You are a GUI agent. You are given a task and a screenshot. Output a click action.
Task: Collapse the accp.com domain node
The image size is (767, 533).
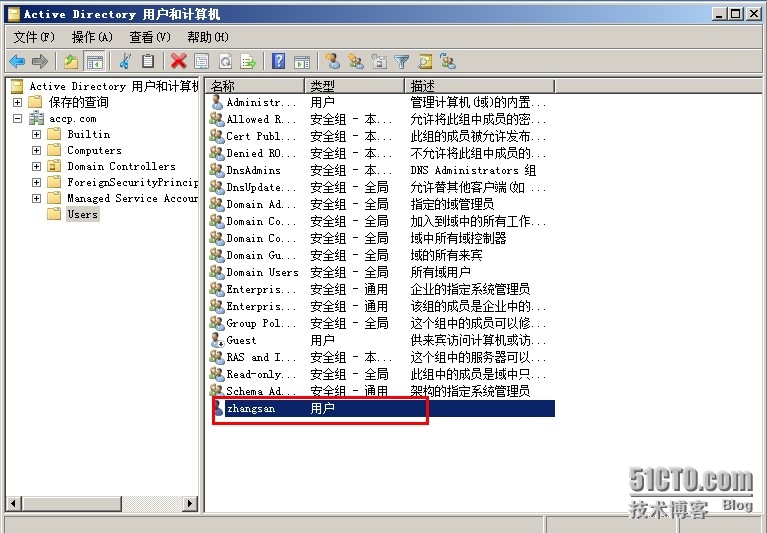17,118
